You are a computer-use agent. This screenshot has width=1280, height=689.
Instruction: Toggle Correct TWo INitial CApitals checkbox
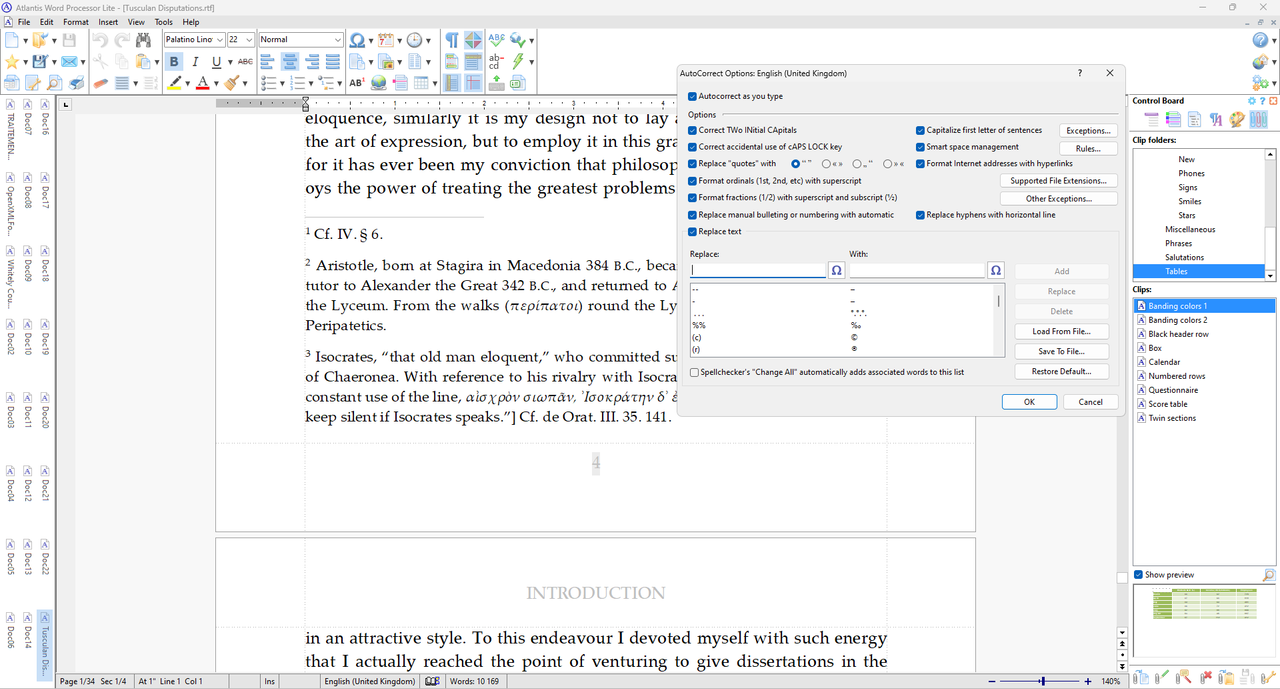coord(692,130)
